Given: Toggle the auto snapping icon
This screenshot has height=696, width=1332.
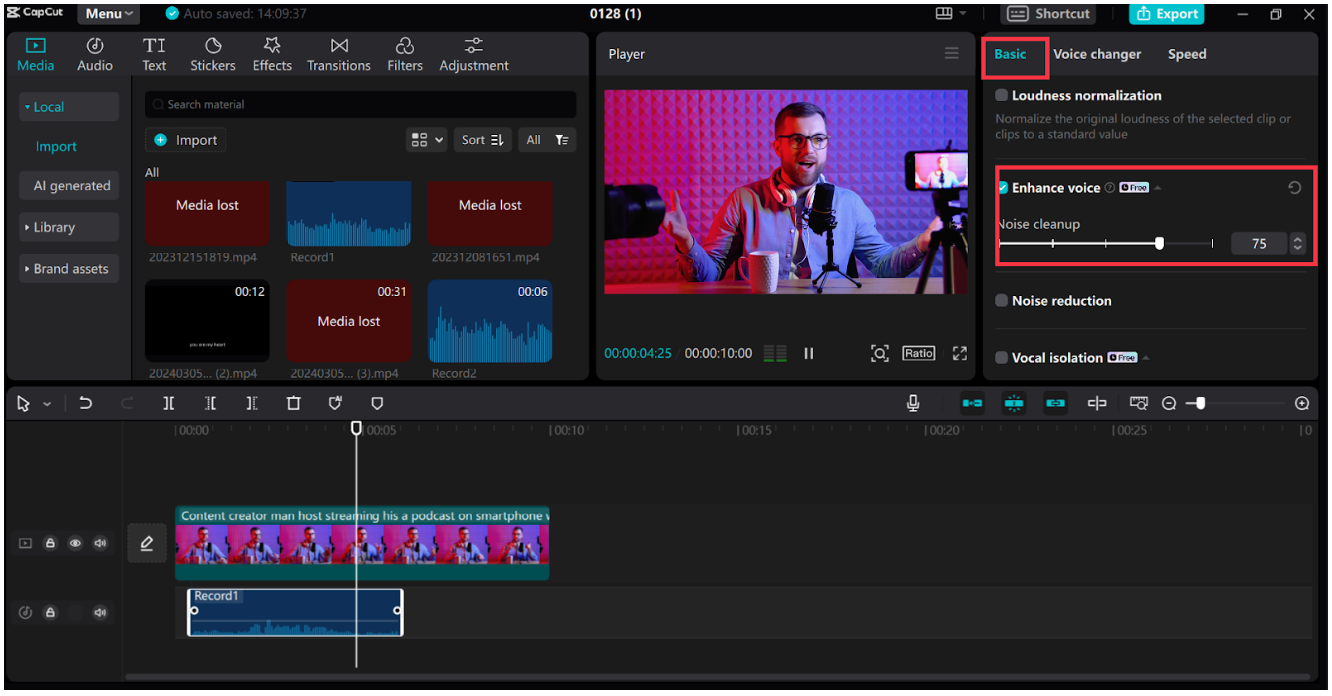Looking at the screenshot, I should (x=1014, y=403).
